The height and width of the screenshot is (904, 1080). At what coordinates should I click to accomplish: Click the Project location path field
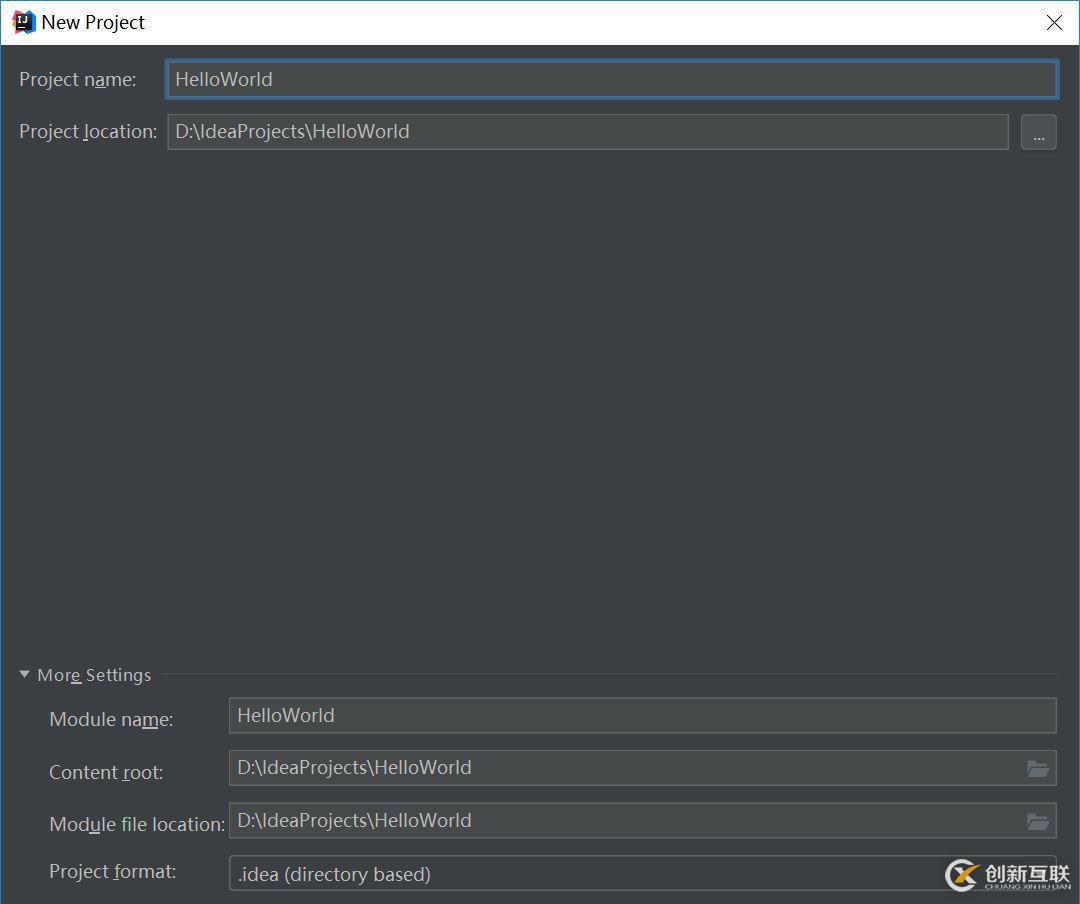[587, 132]
